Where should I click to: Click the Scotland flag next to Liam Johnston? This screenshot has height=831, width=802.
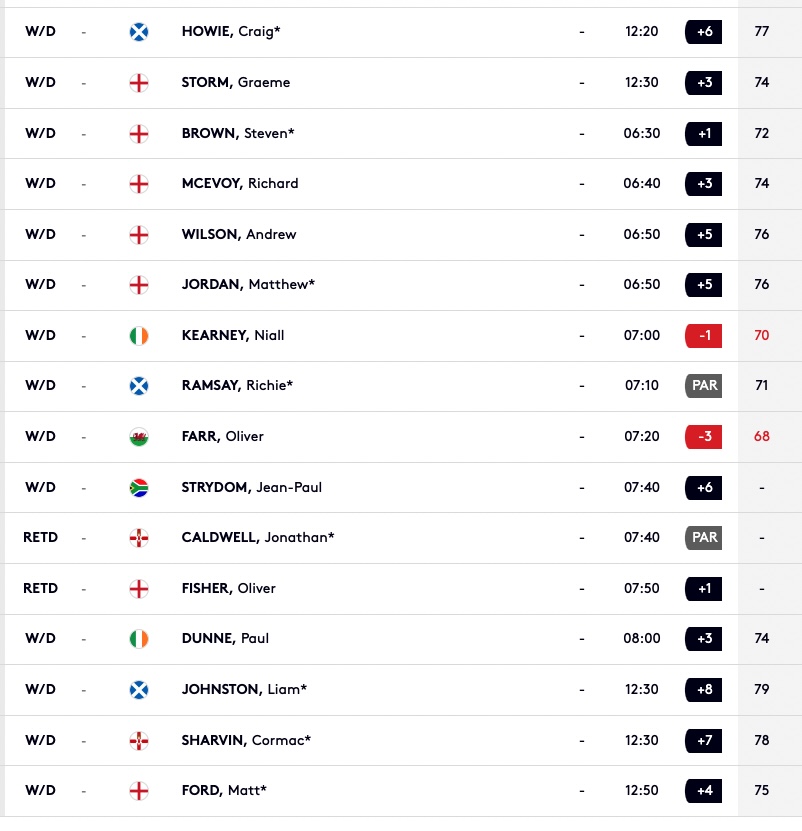[x=139, y=689]
